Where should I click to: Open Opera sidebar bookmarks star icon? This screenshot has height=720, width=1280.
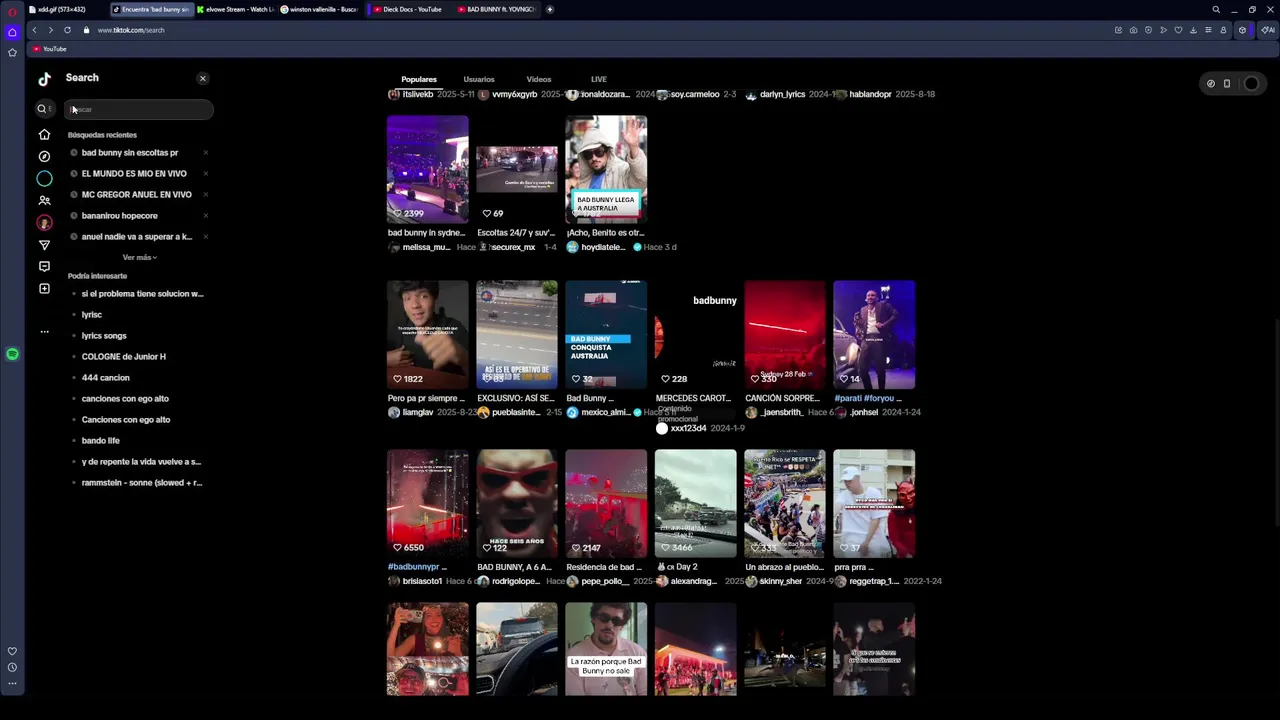coord(12,52)
